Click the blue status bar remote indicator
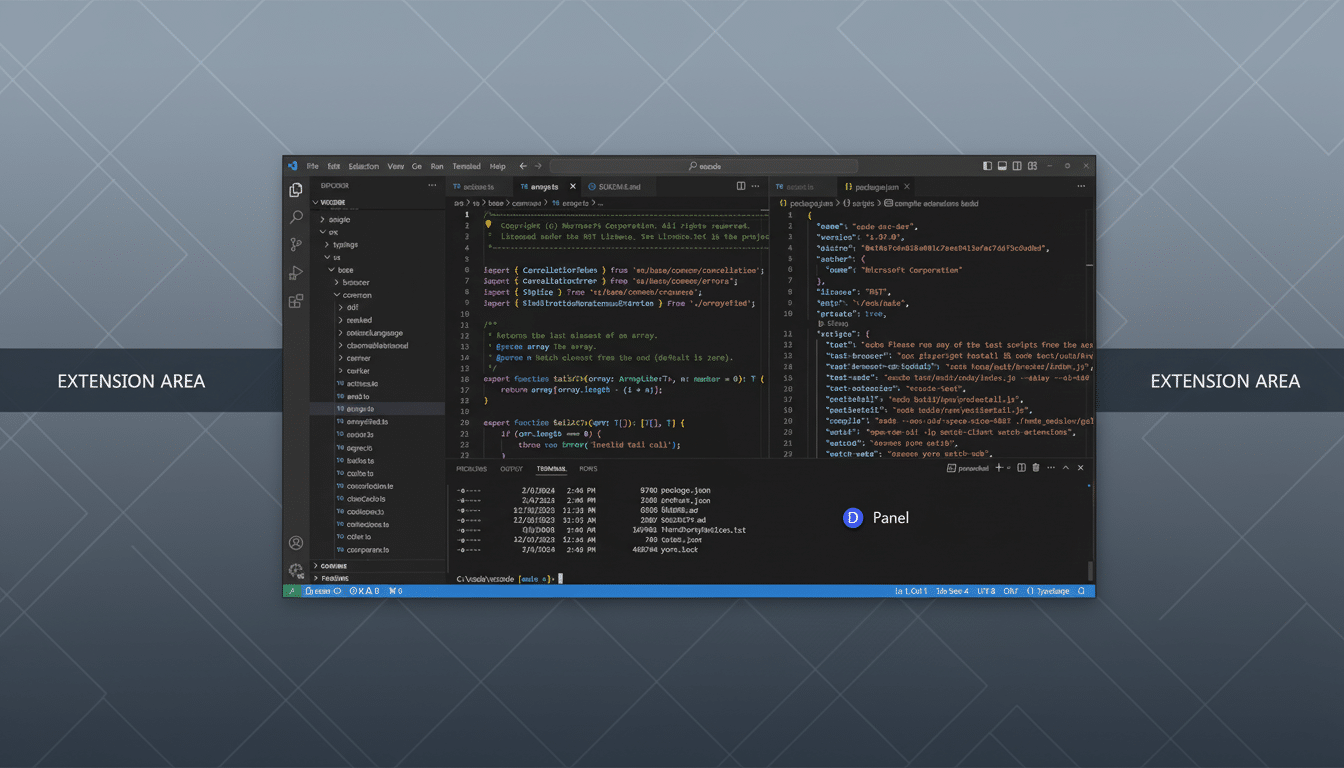 [291, 590]
